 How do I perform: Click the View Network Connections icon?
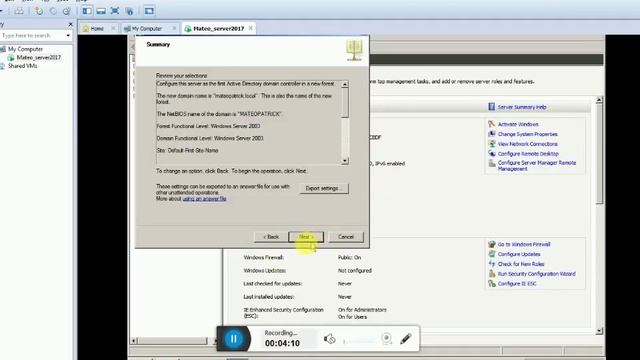click(491, 143)
